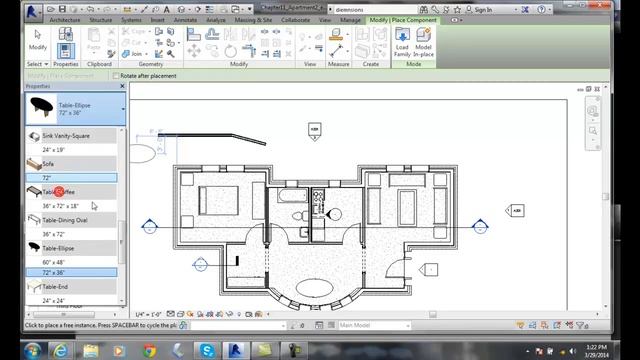640x360 pixels.
Task: Click the steering wheel icon in navigation bar
Action: 593,111
